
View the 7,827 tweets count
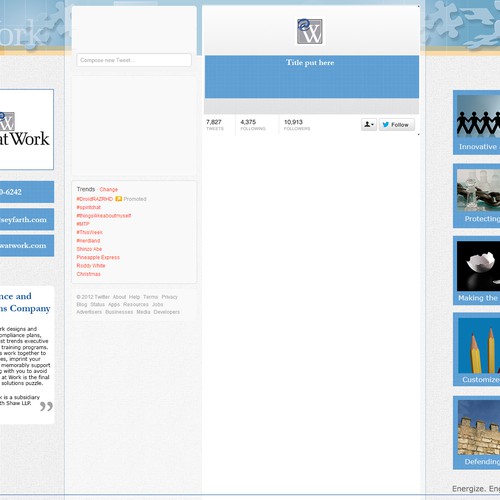pos(215,125)
